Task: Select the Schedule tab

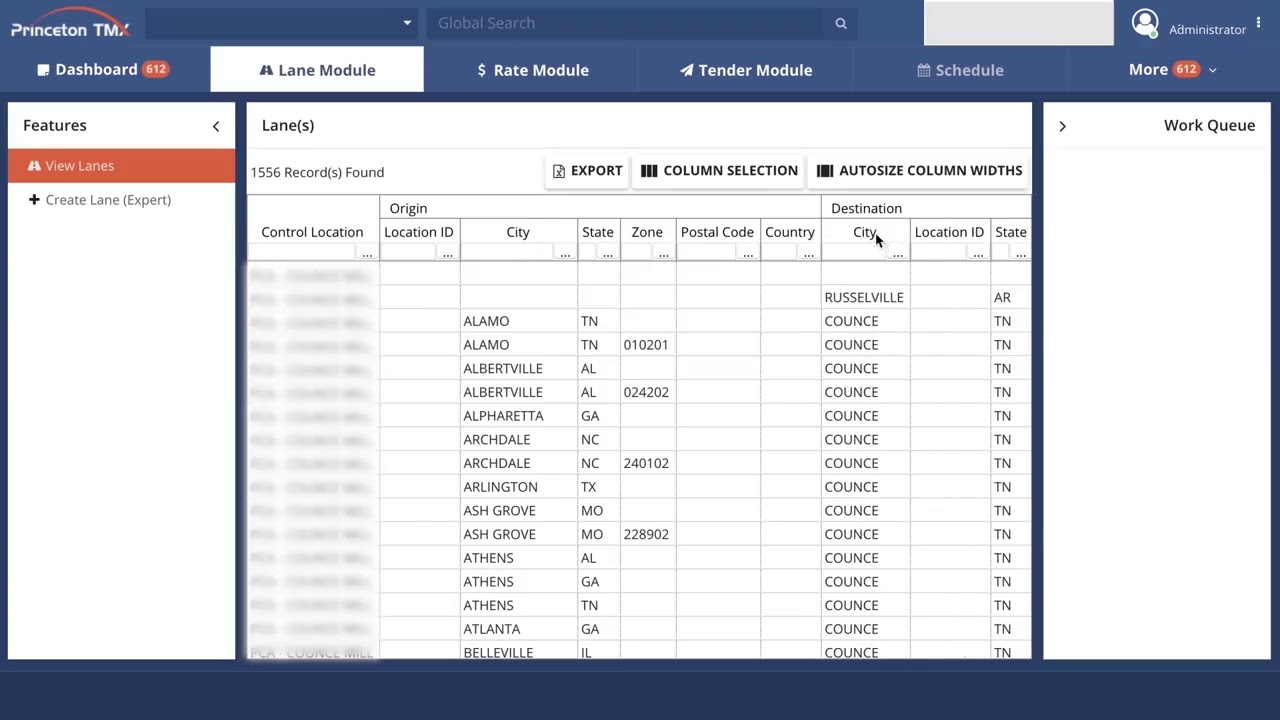Action: pos(960,70)
